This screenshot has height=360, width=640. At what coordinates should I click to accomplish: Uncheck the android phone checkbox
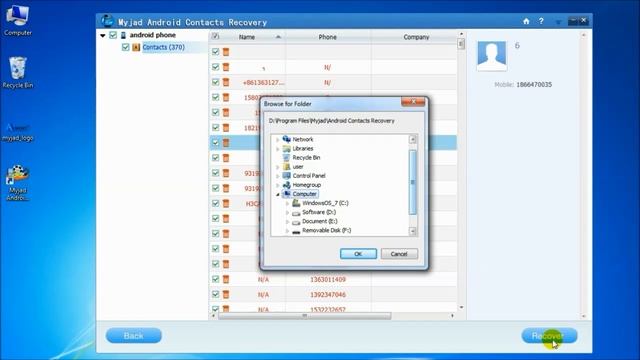point(113,35)
